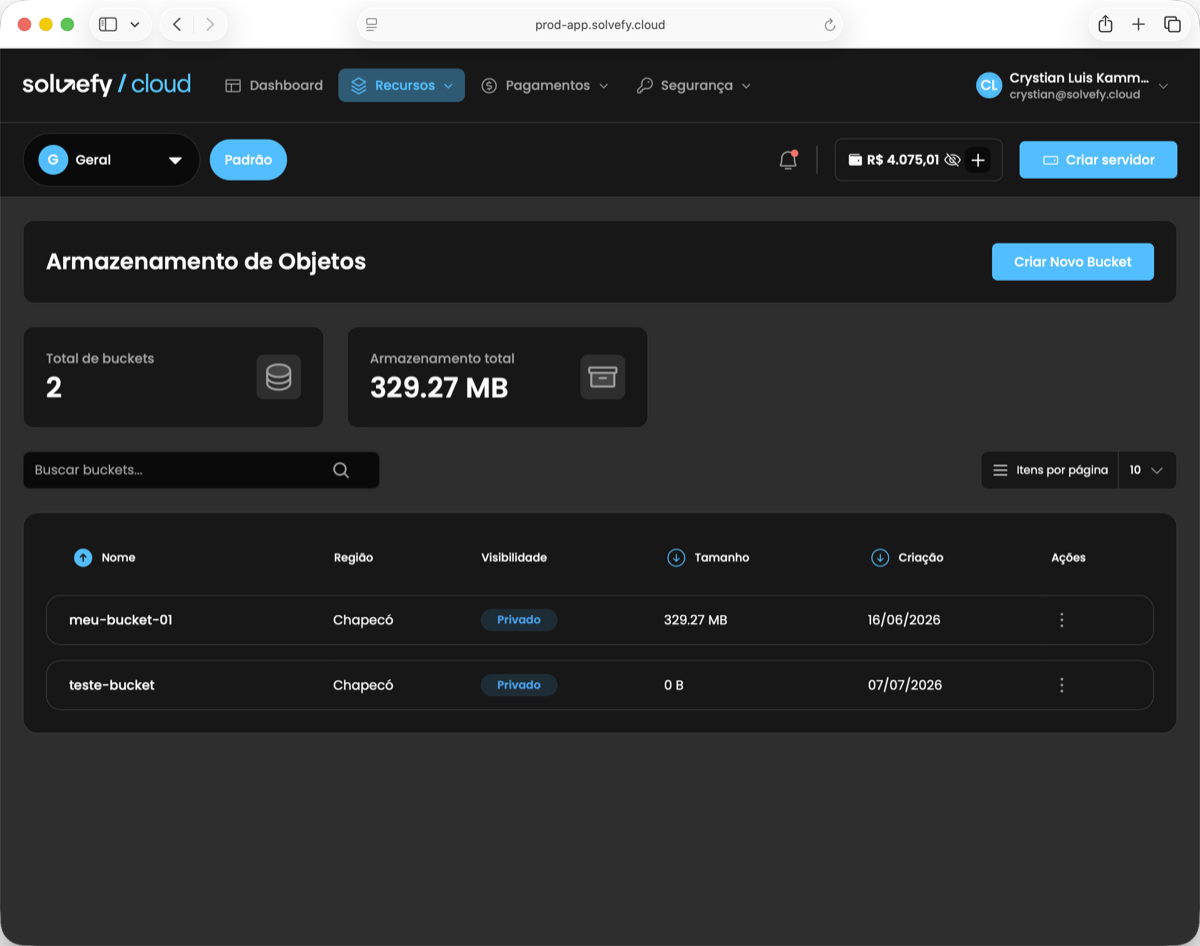
Task: Sort by Criação using the arrow icon
Action: coord(880,558)
